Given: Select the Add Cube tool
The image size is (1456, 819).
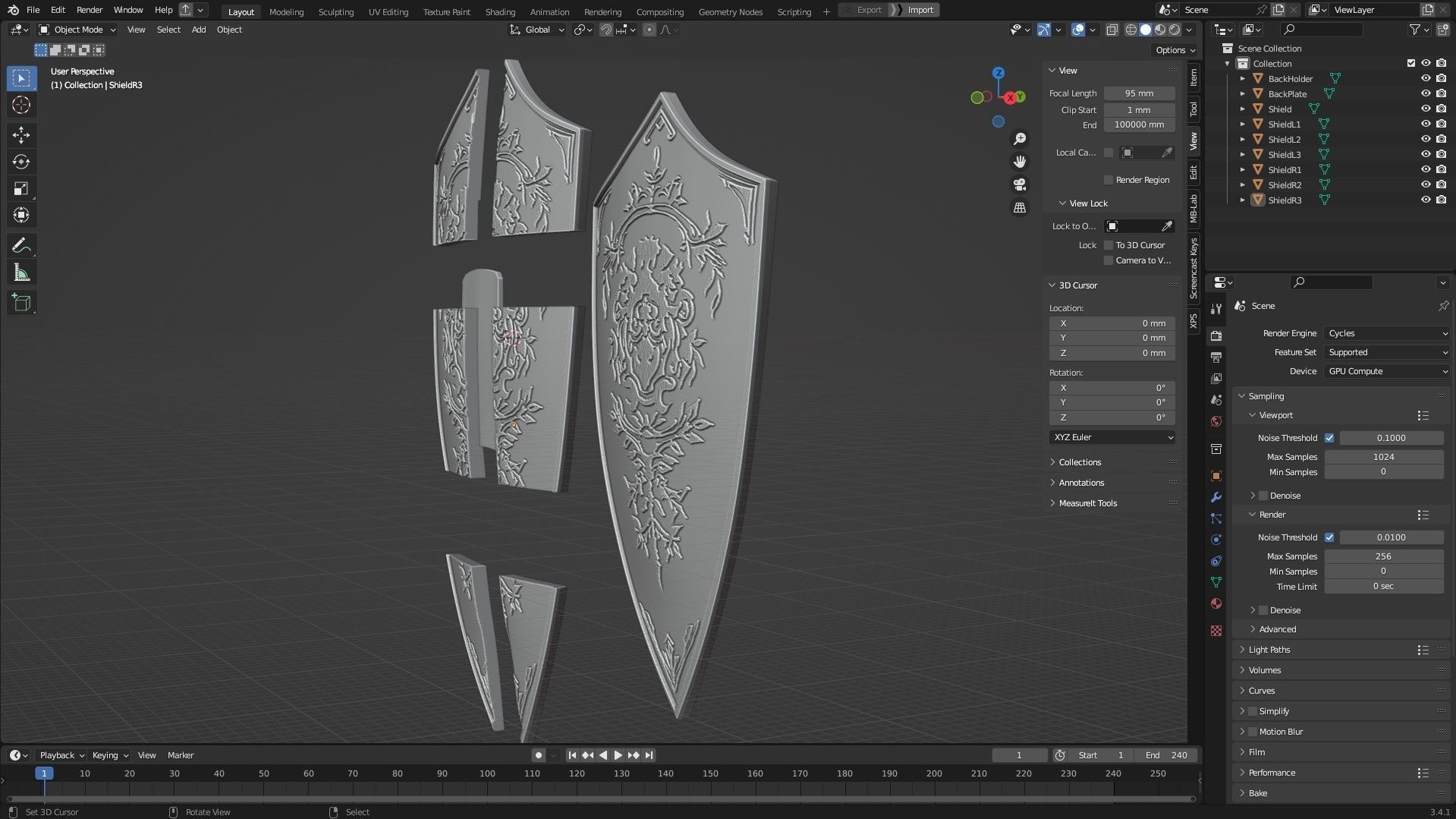Looking at the screenshot, I should pyautogui.click(x=21, y=303).
